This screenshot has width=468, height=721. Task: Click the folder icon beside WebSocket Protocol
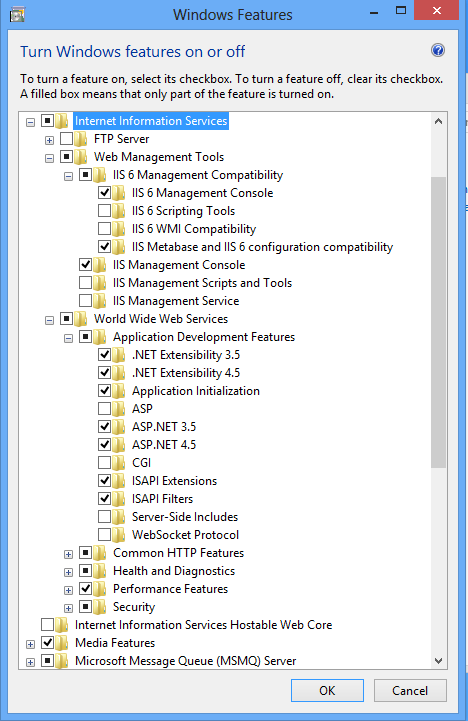[x=119, y=535]
